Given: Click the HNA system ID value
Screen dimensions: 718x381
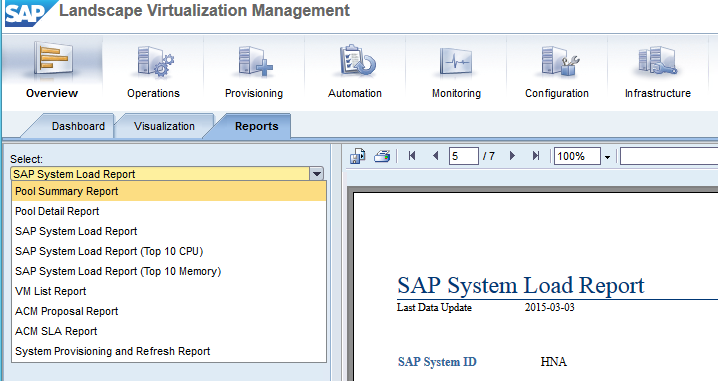Looking at the screenshot, I should (x=554, y=362).
